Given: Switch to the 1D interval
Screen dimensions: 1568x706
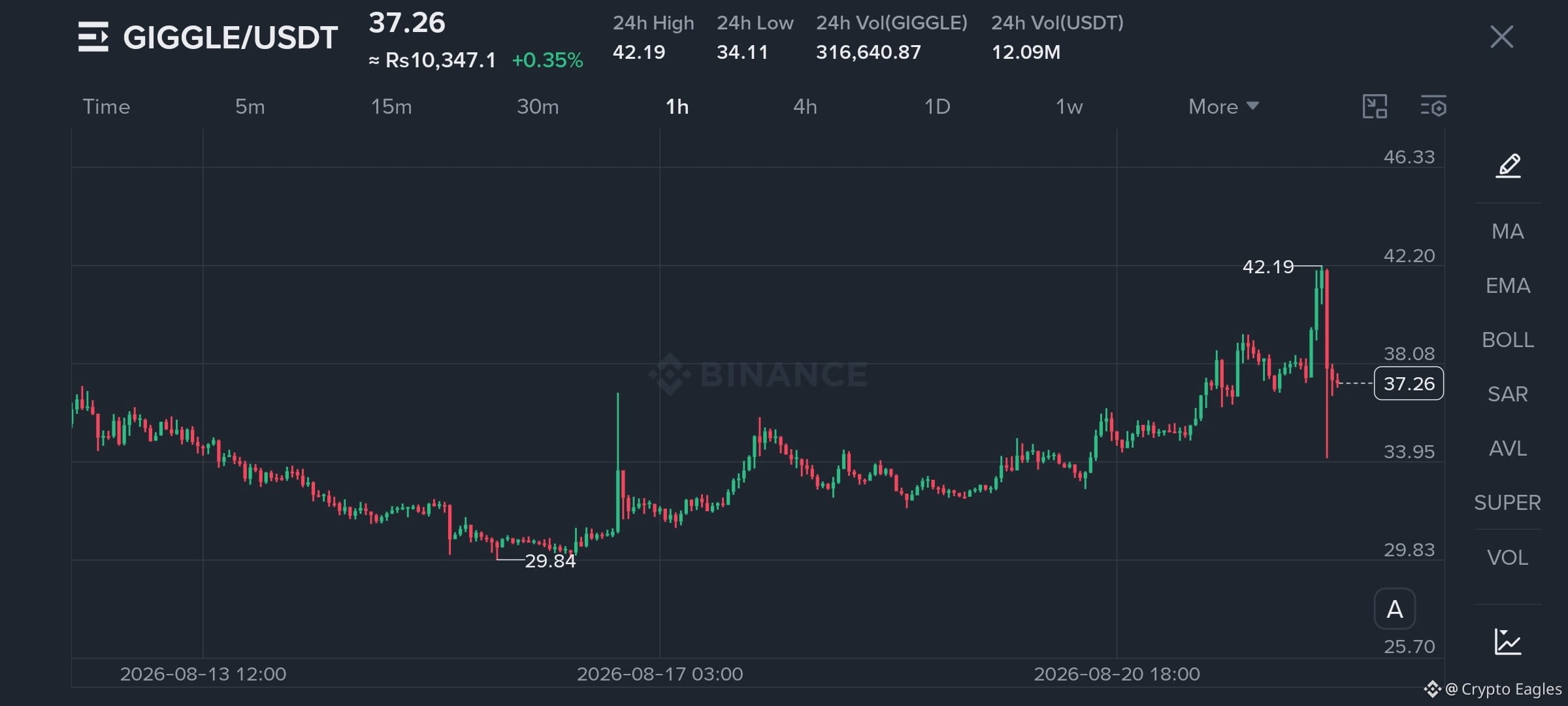Looking at the screenshot, I should click(x=937, y=107).
